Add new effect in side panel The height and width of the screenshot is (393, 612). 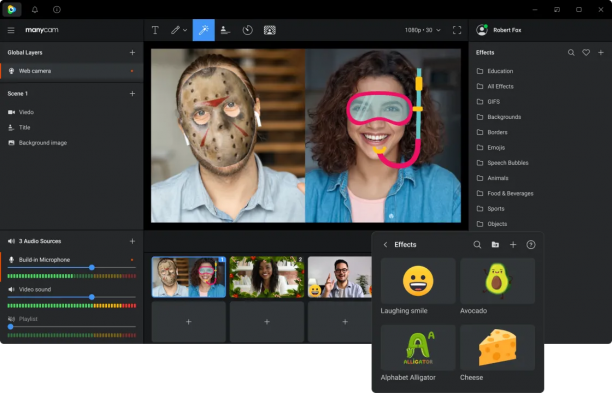click(x=601, y=52)
